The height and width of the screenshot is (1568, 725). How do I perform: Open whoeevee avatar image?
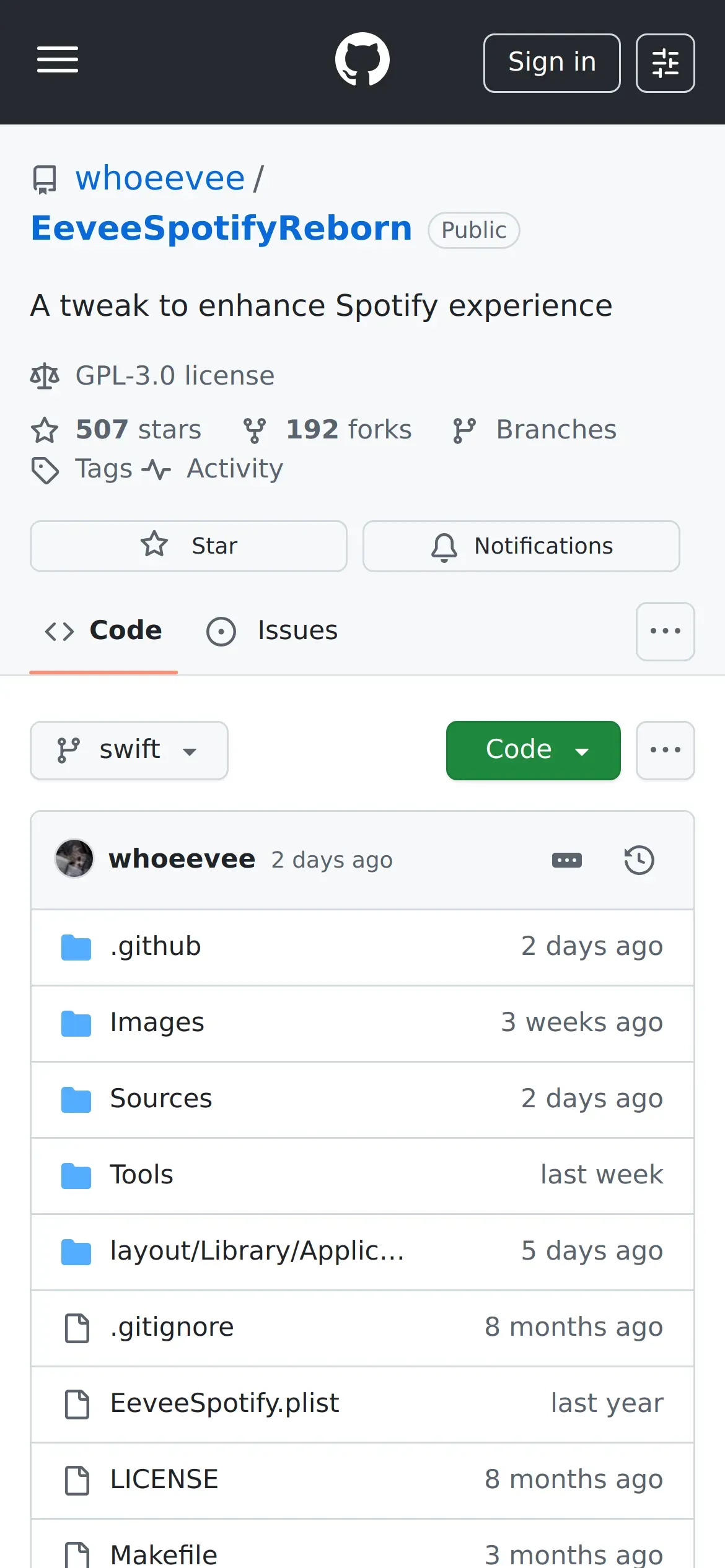point(74,859)
